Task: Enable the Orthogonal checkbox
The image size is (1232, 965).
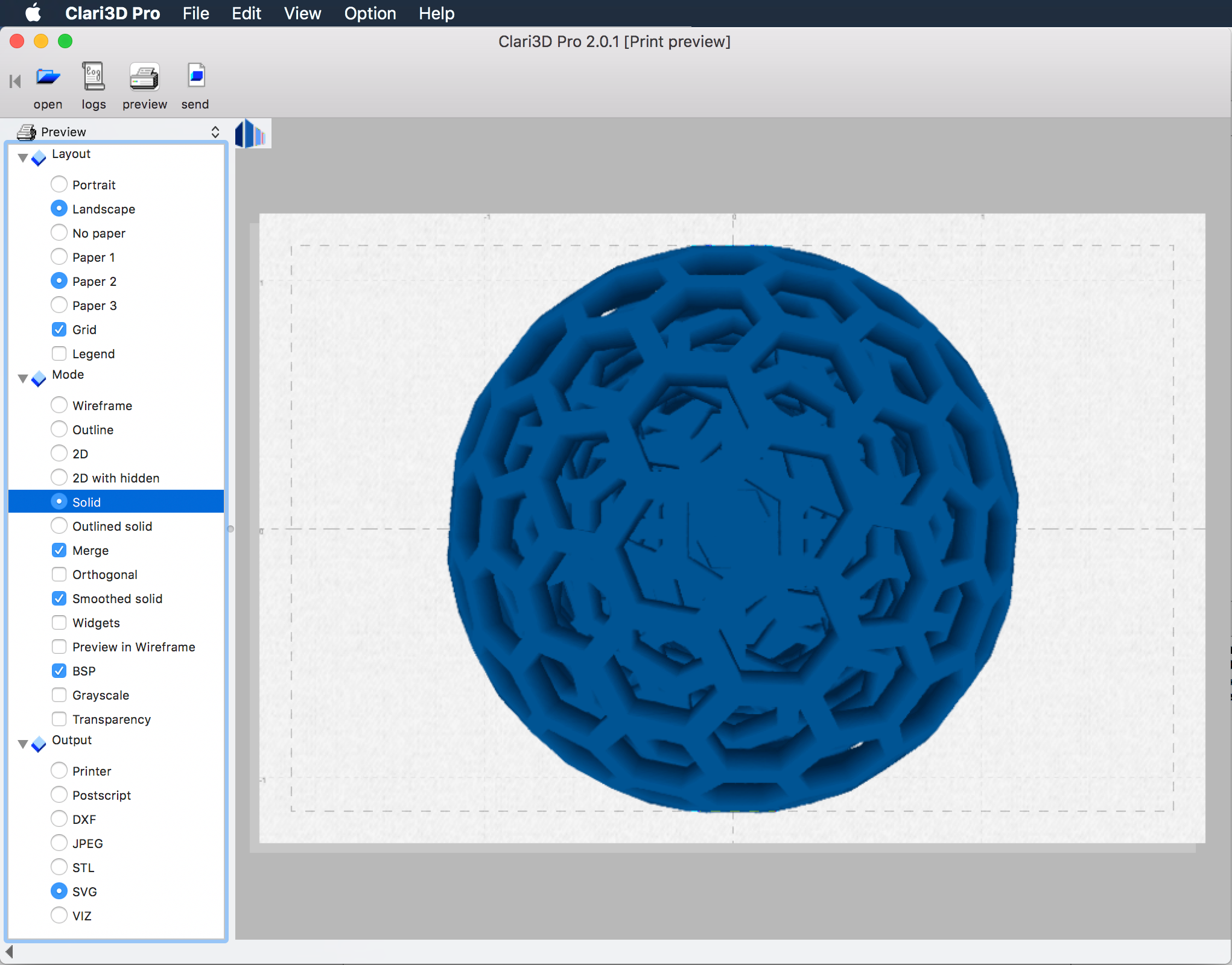Action: [59, 574]
